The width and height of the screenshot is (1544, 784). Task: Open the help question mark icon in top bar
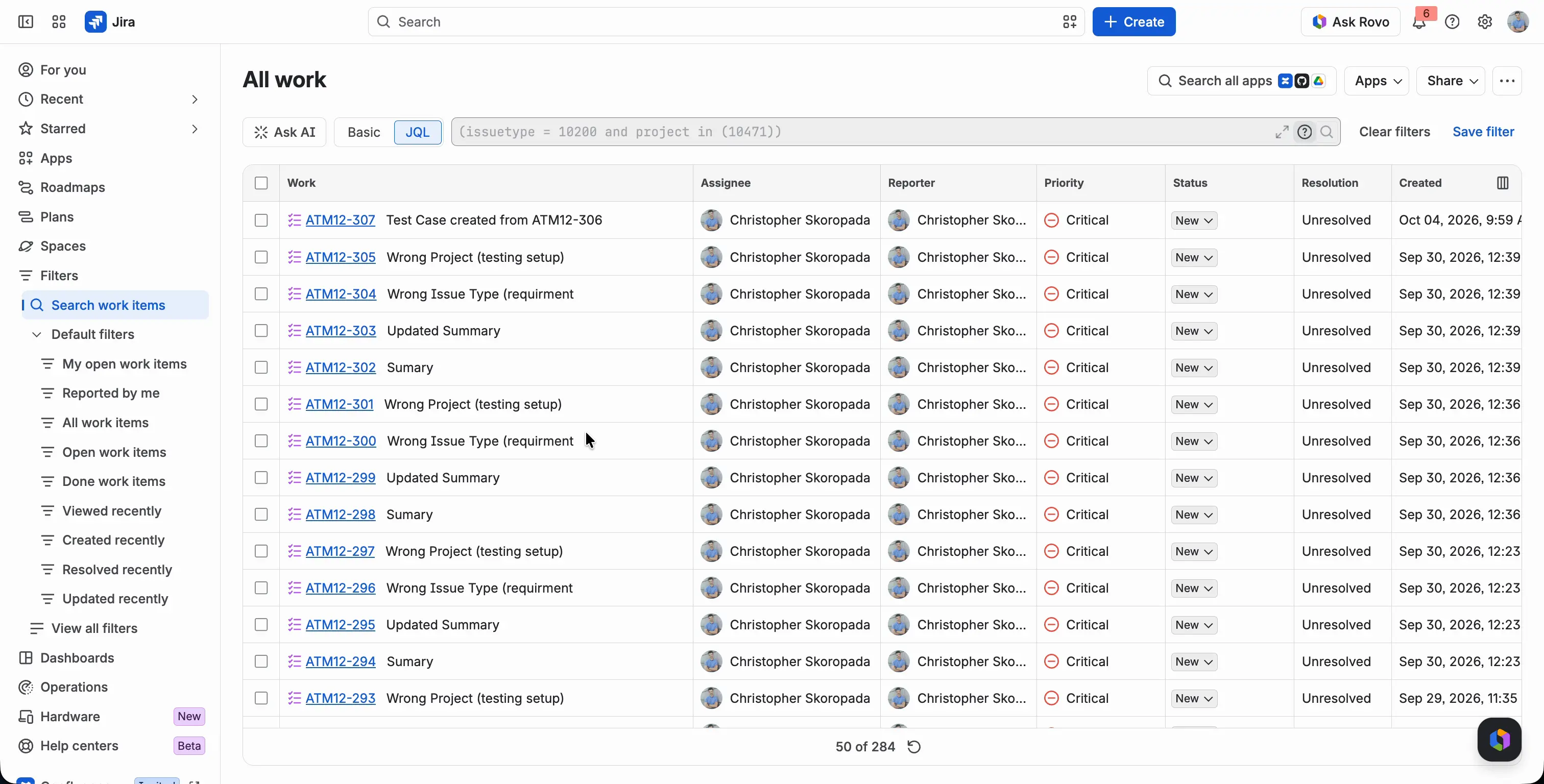coord(1452,22)
